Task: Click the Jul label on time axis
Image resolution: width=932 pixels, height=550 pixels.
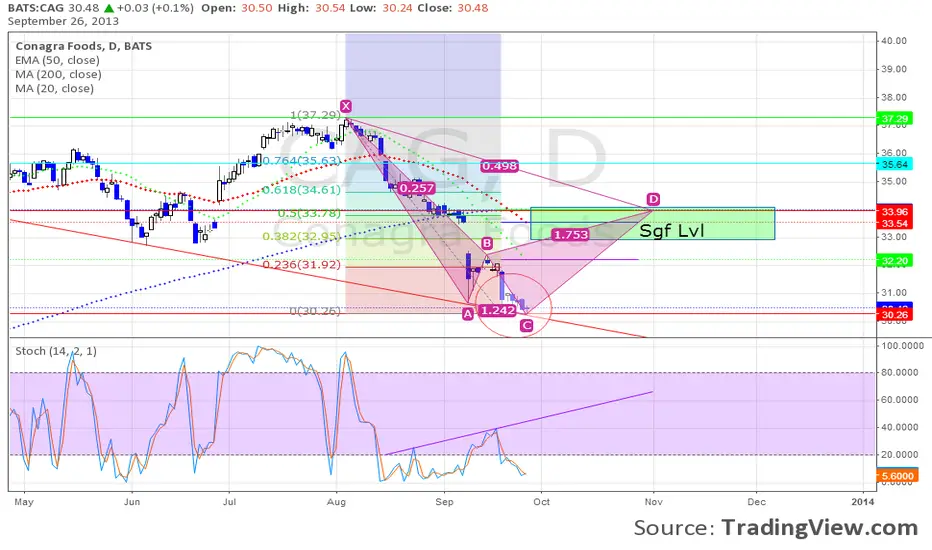Action: [229, 502]
